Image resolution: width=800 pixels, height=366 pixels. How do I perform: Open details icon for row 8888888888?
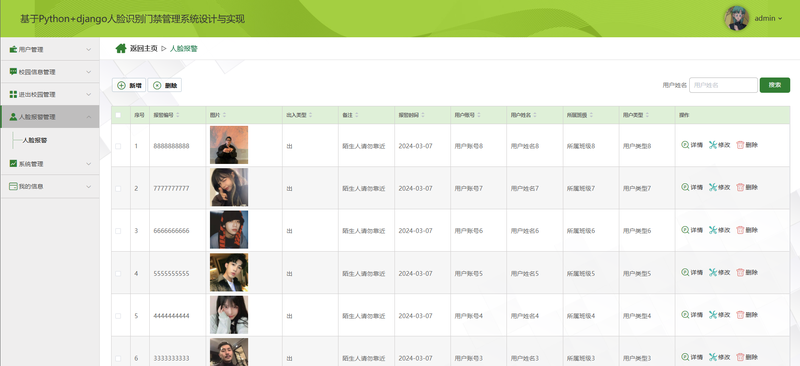685,145
